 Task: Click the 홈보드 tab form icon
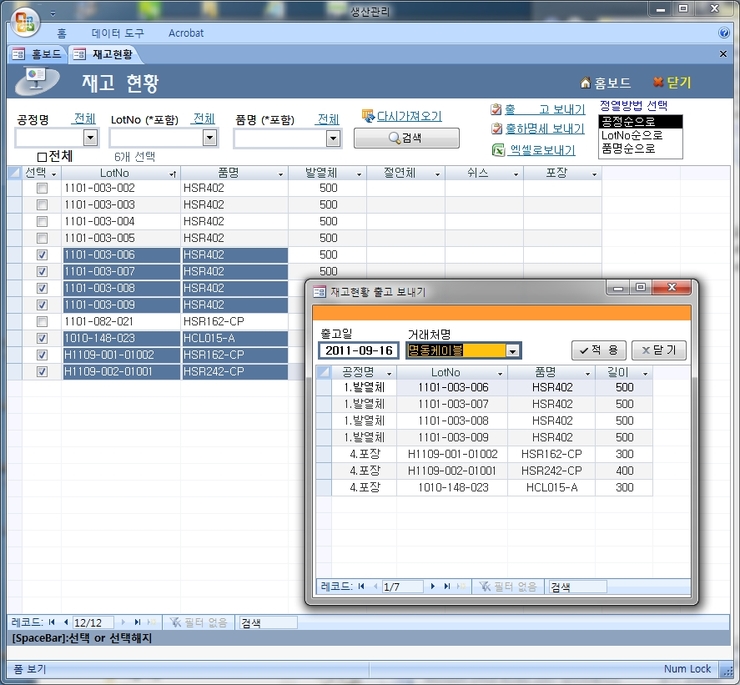(18, 54)
